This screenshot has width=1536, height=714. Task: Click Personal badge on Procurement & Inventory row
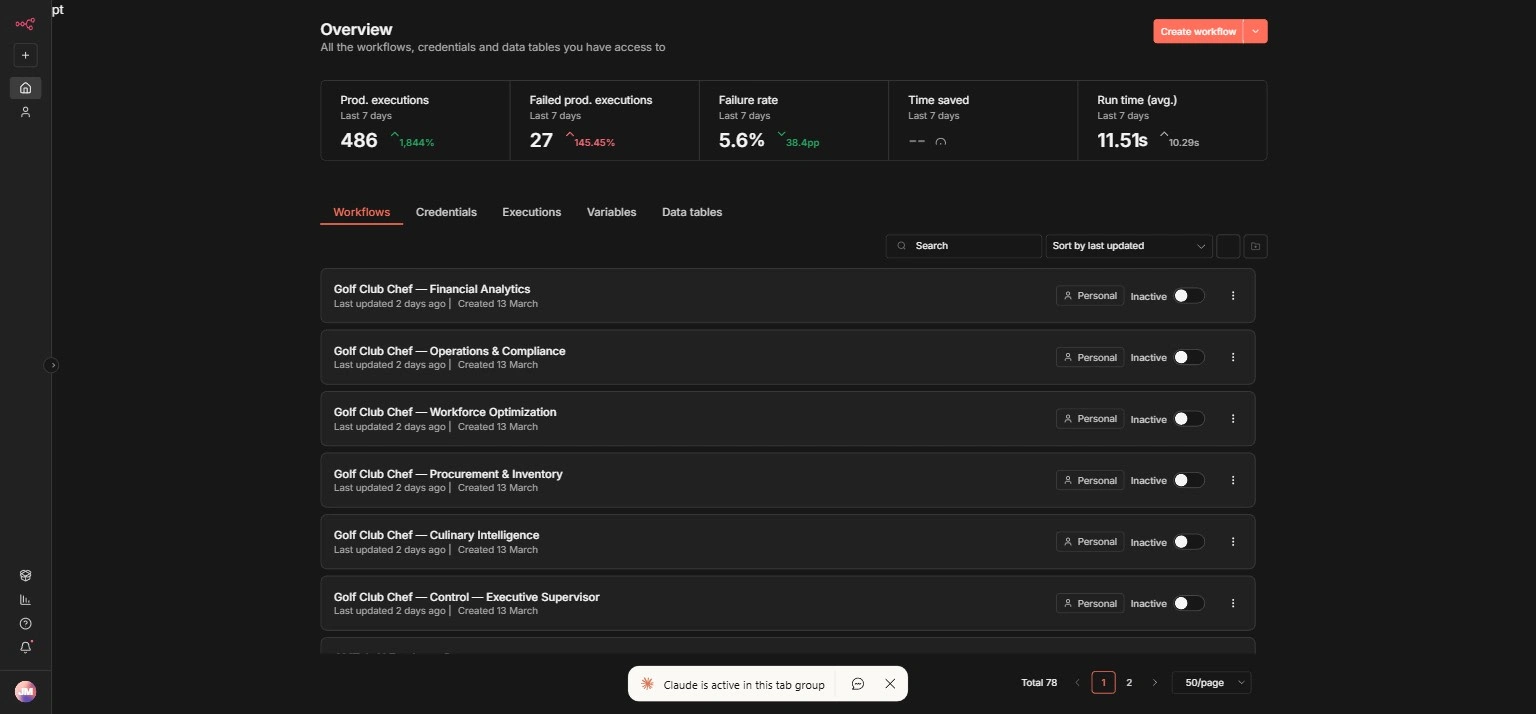[1090, 480]
